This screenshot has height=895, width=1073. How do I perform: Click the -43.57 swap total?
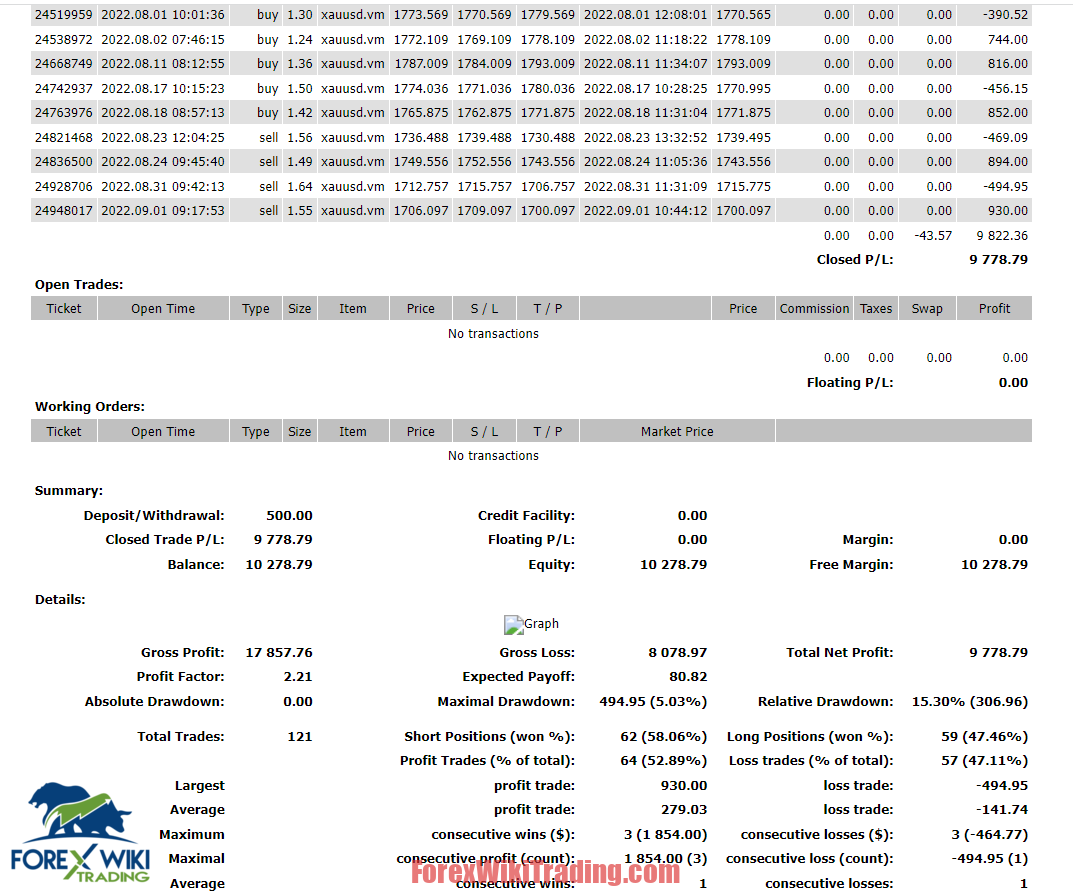click(x=933, y=235)
